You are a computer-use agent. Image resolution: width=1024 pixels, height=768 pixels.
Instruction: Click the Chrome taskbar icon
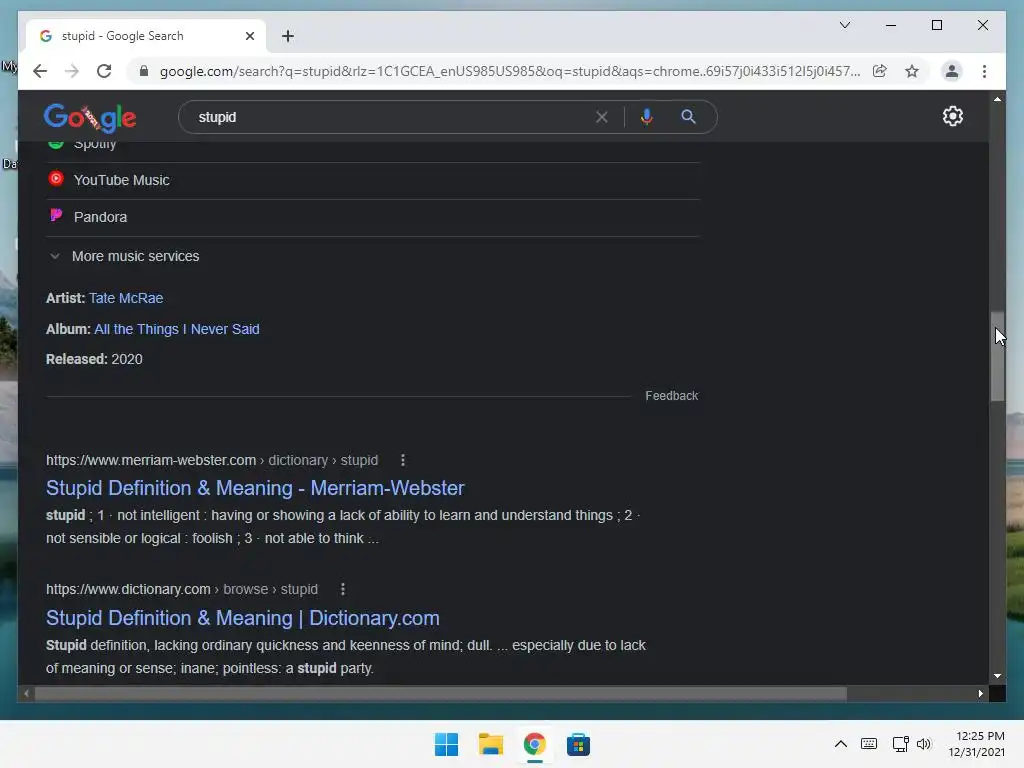click(x=534, y=744)
